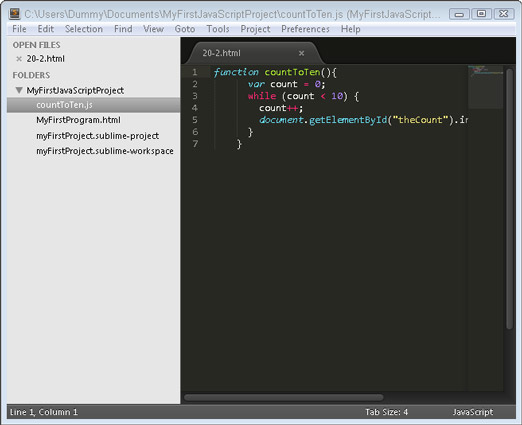Open the File menu
The image size is (522, 425).
[x=19, y=29]
